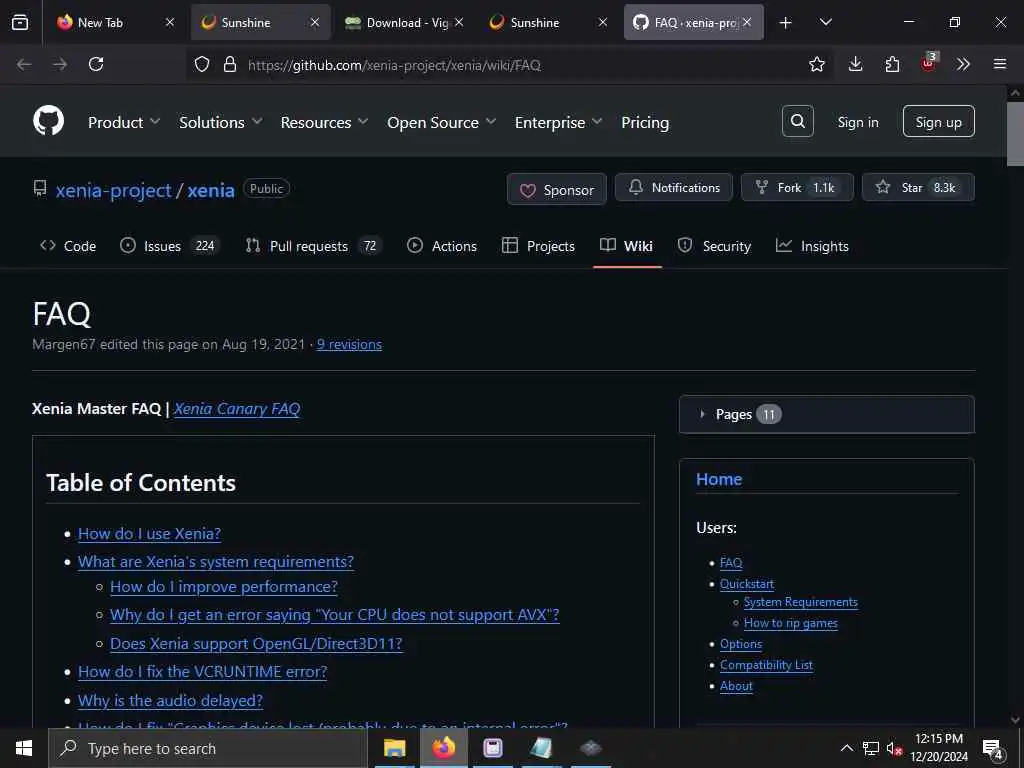Screen dimensions: 1024x768
Task: Open the notification center icon
Action: 993,748
